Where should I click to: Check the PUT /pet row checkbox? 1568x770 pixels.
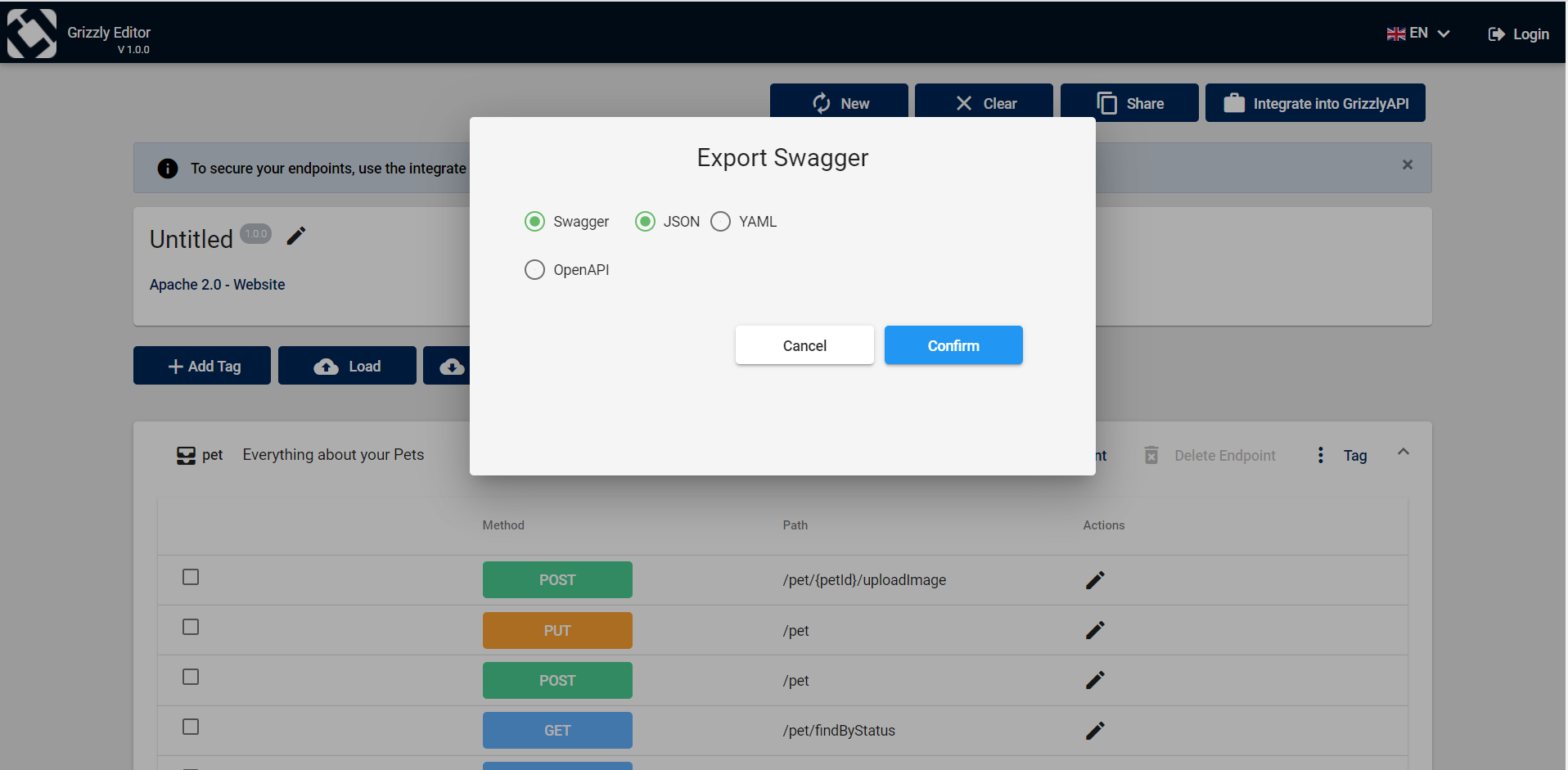(x=191, y=627)
